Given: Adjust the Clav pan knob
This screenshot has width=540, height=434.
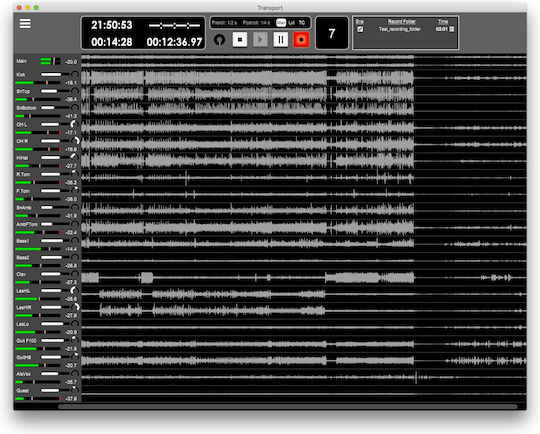Looking at the screenshot, I should 74,274.
